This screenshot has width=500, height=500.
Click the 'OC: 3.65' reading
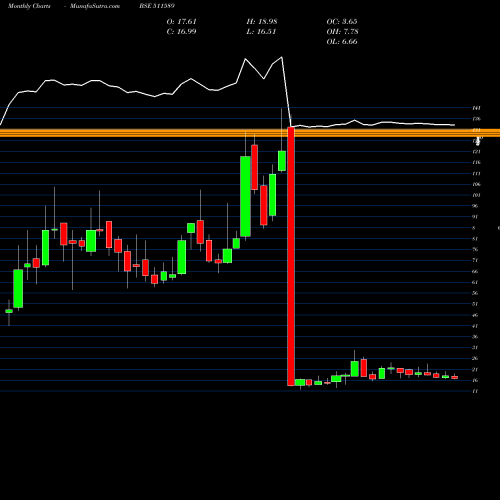342,21
